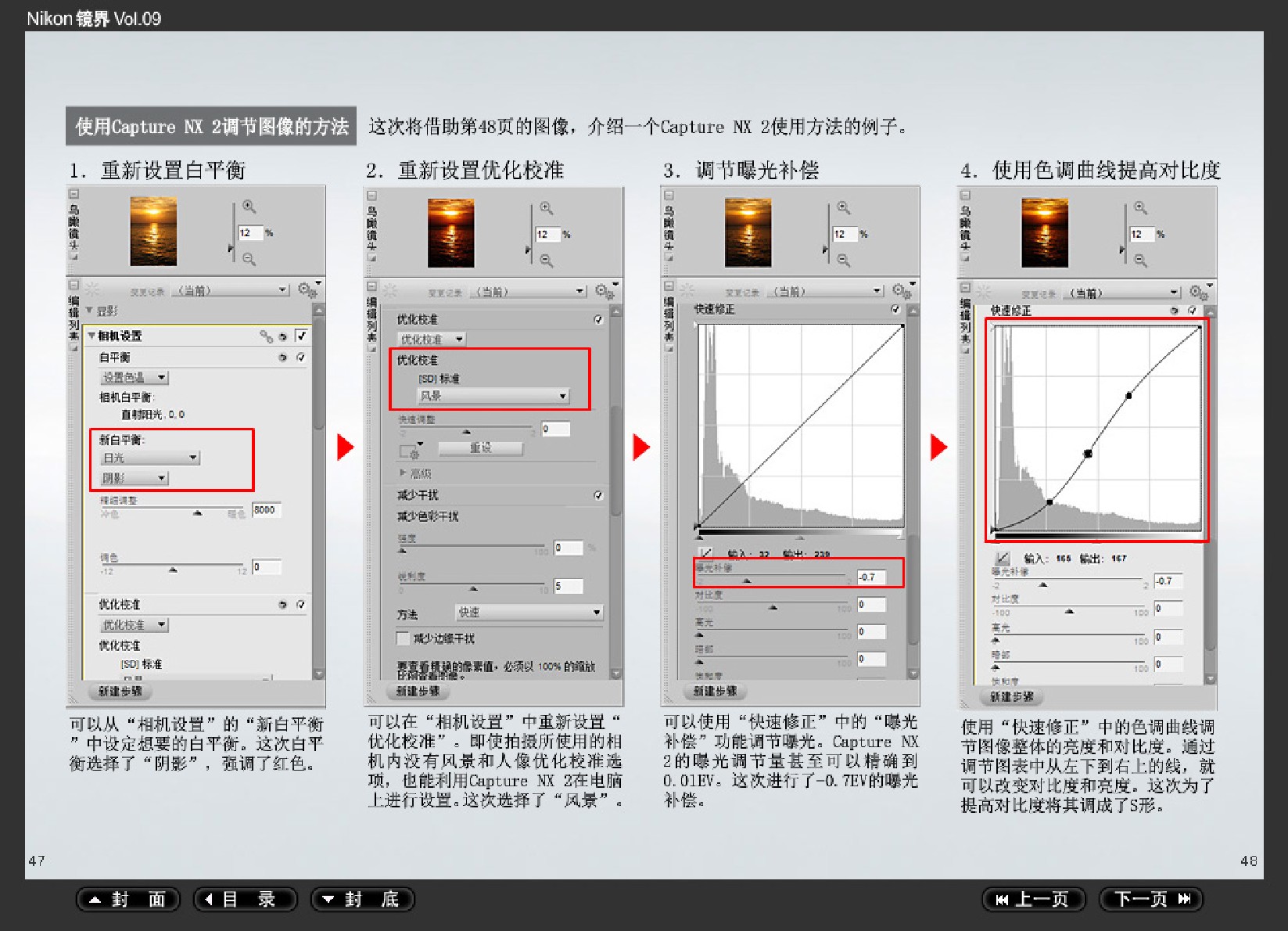This screenshot has height=931, width=1288.
Task: Toggle the 优化校准 checkmark in step 1 panel
Action: pyautogui.click(x=300, y=605)
